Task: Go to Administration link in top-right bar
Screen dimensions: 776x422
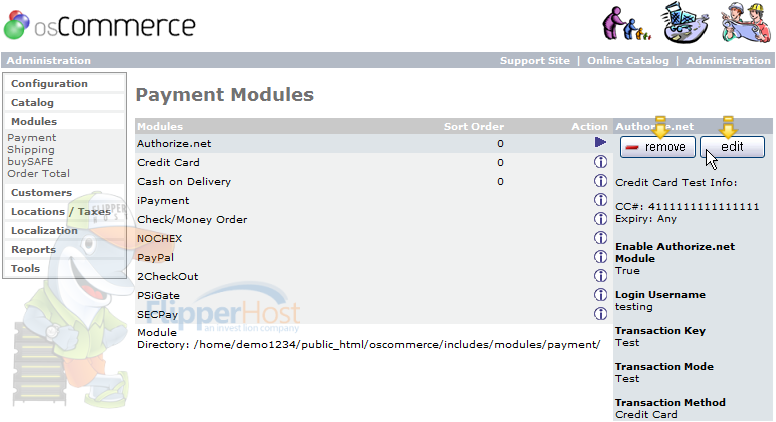Action: pos(728,60)
